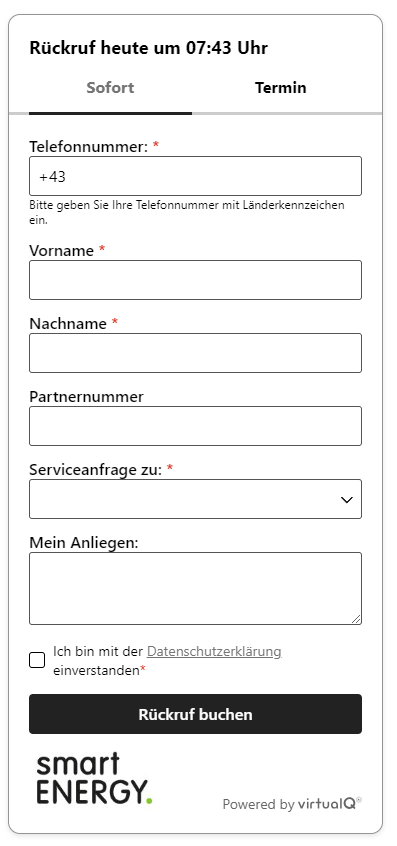Switch to the Sofort tab
The height and width of the screenshot is (846, 397).
110,88
